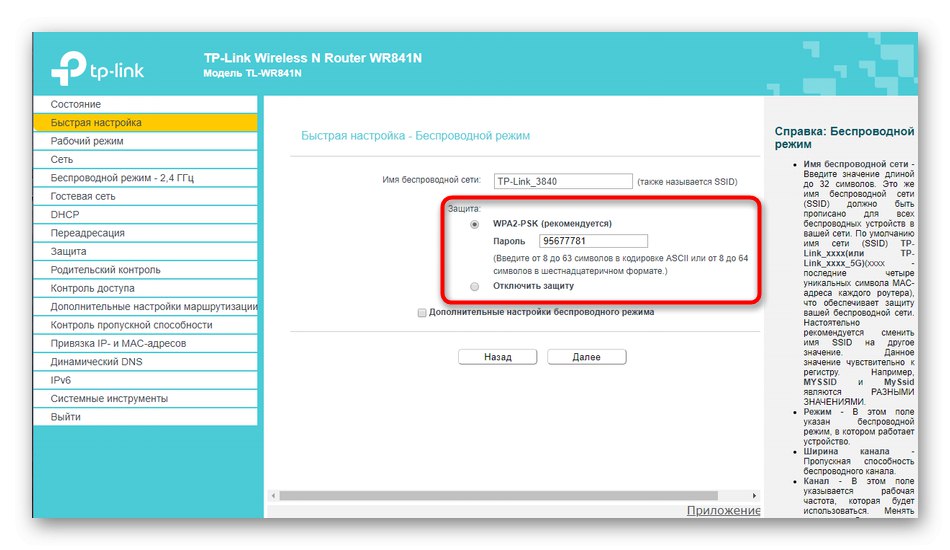The height and width of the screenshot is (550, 950).
Task: Open Контроль пропускной способности
Action: [145, 325]
